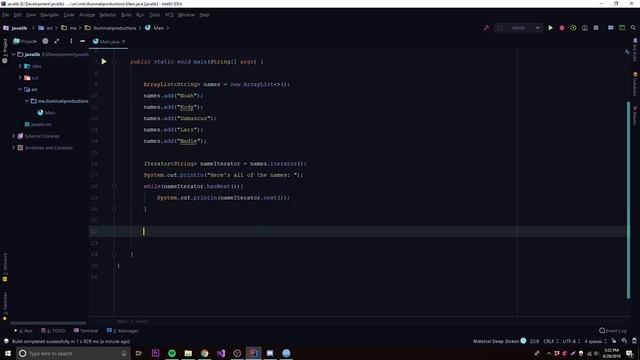
Task: Open the Terminal tool window tab
Action: pyautogui.click(x=86, y=331)
